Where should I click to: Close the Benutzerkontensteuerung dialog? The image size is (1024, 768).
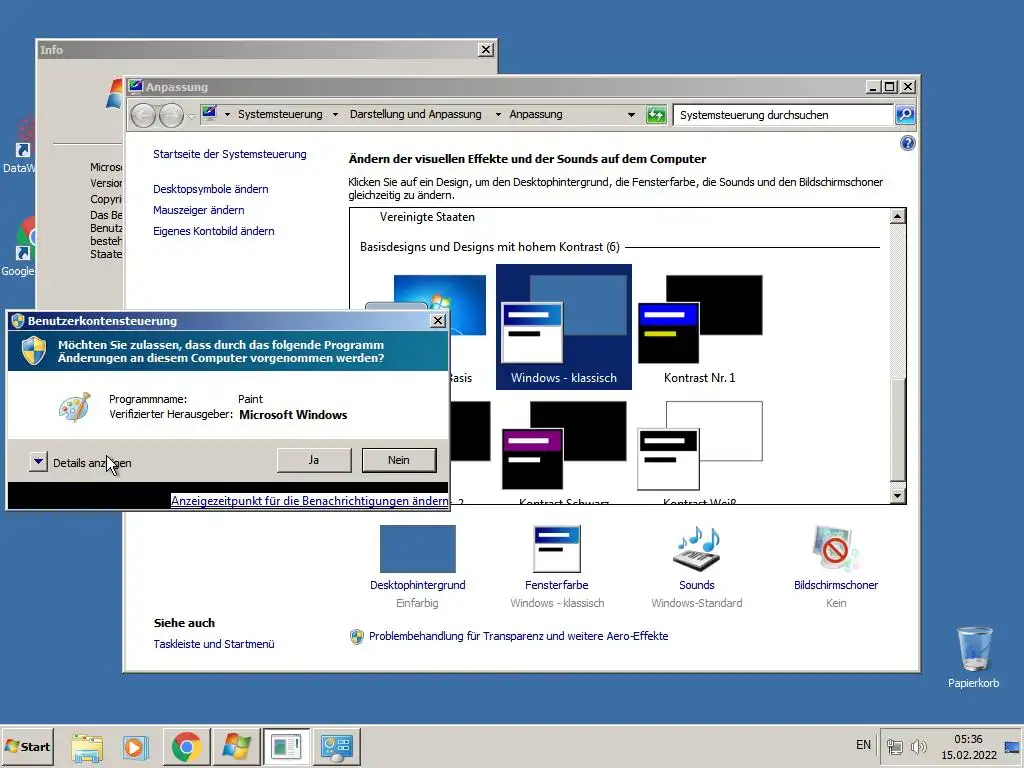tap(438, 321)
